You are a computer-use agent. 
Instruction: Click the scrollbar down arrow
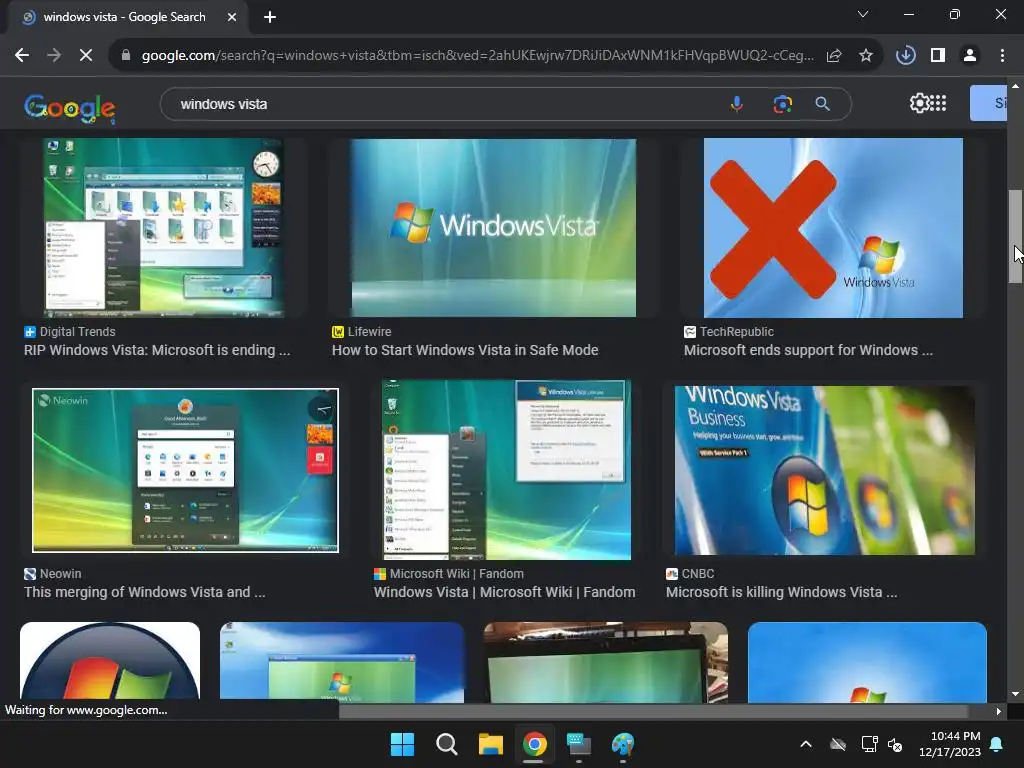click(x=1015, y=694)
